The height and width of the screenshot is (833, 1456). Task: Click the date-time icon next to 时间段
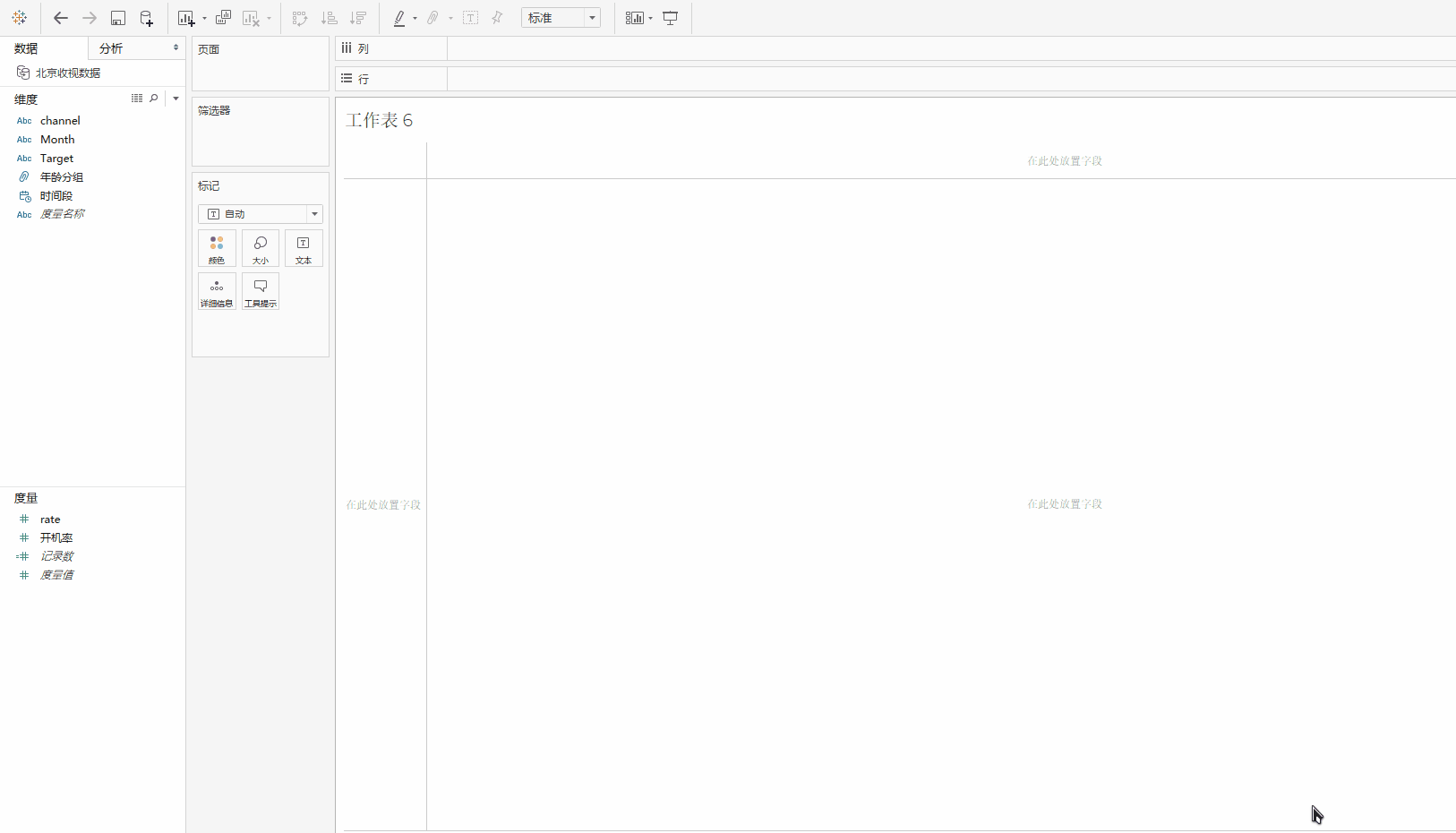[25, 195]
